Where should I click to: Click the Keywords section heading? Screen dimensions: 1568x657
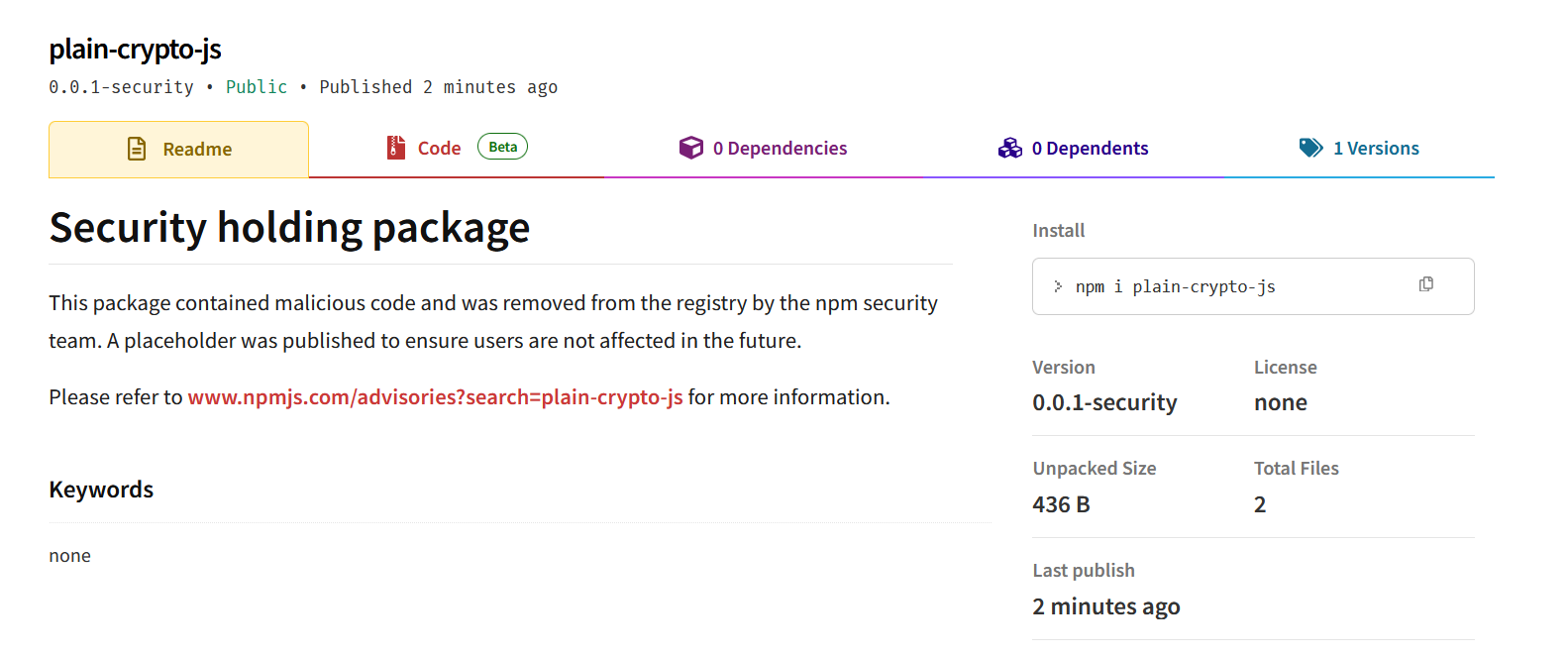coord(101,490)
